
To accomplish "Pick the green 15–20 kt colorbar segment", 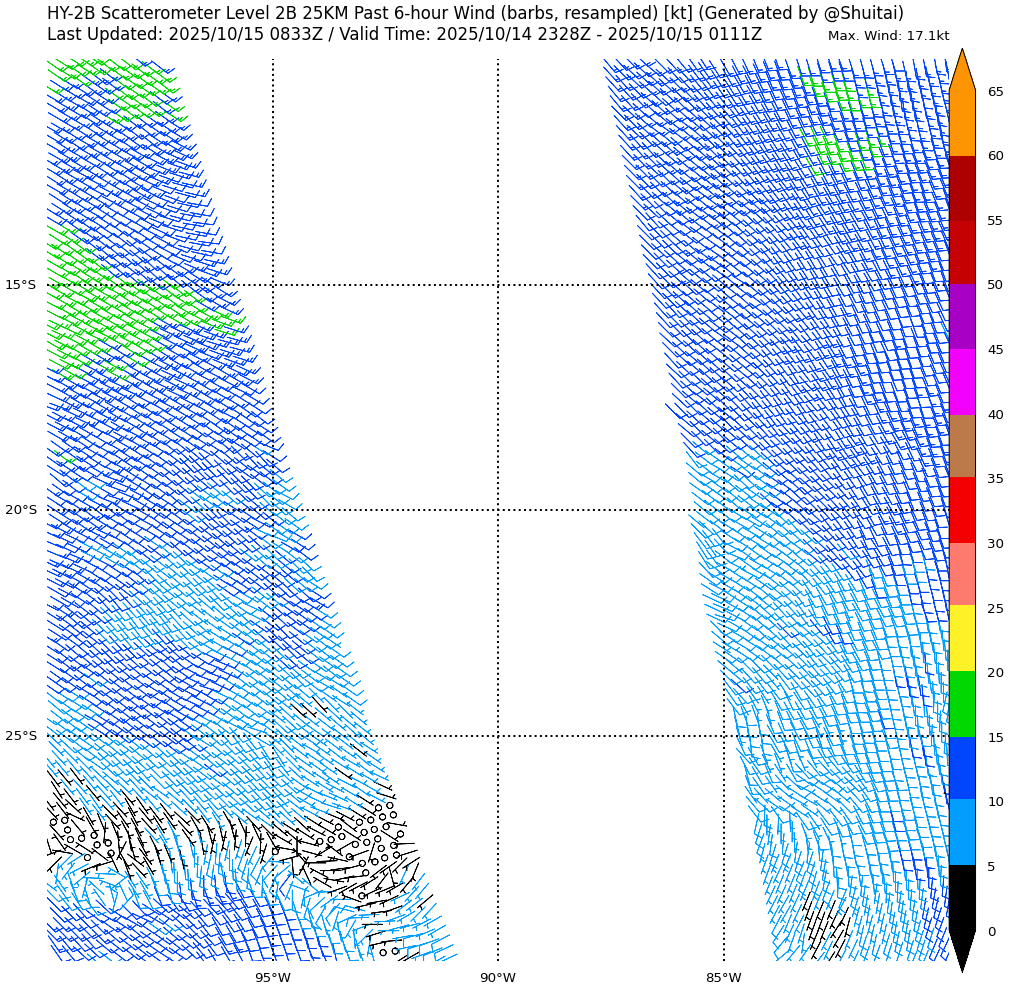I will [961, 704].
